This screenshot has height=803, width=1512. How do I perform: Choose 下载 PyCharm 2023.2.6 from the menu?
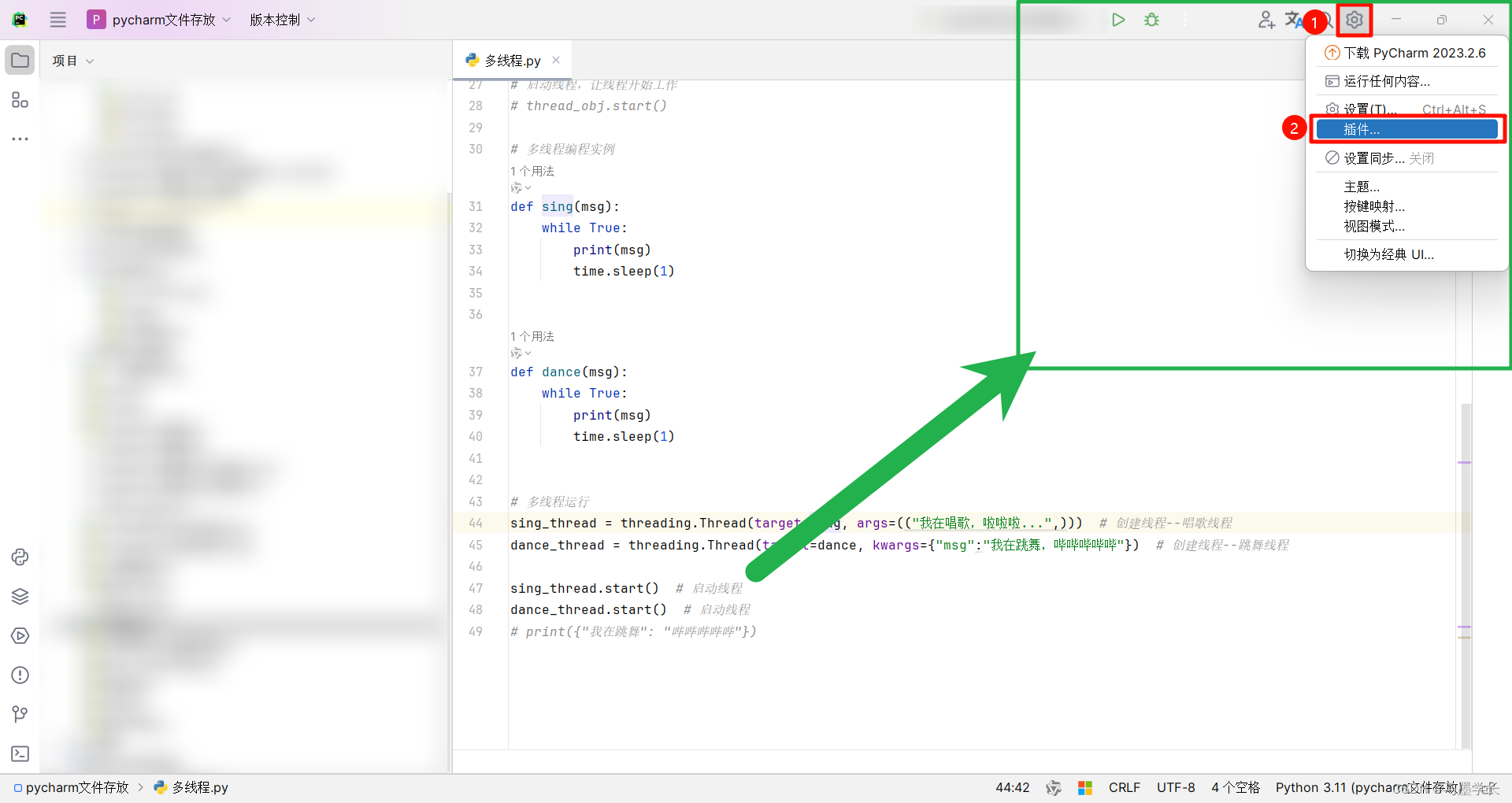(1406, 53)
